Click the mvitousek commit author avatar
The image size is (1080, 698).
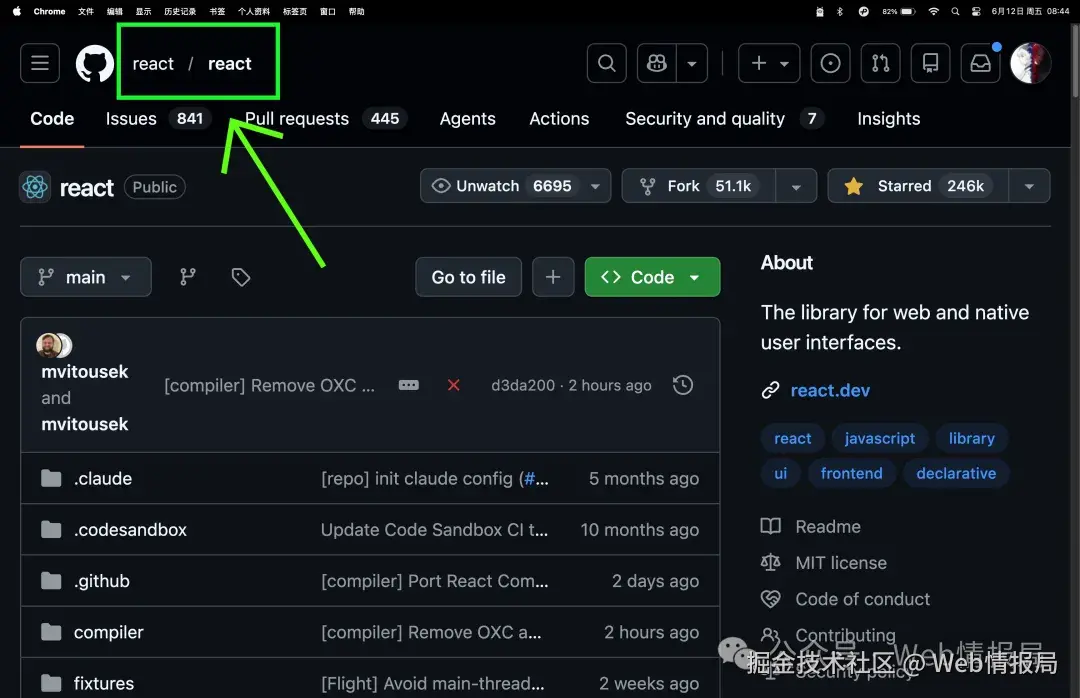point(49,345)
